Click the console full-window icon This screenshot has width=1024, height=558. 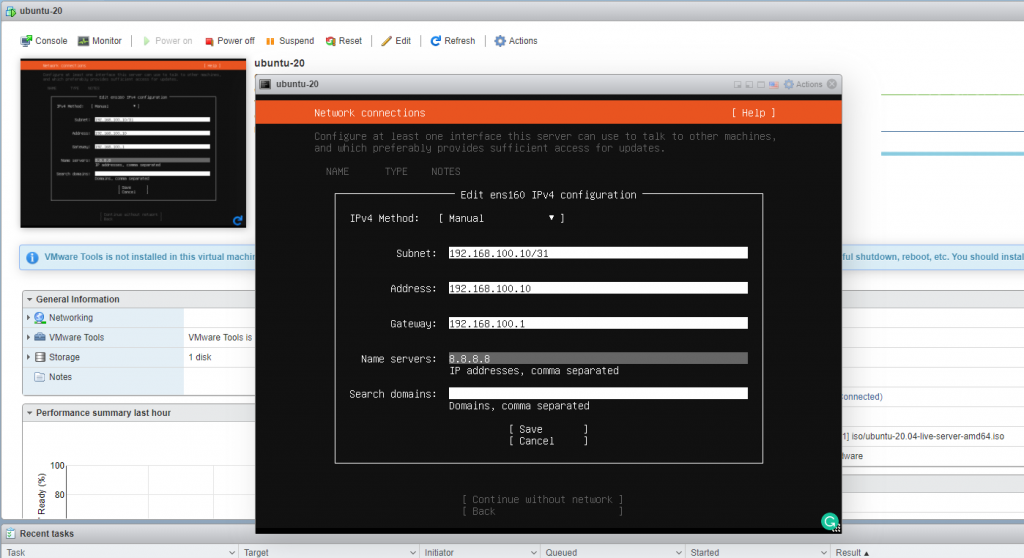[761, 84]
